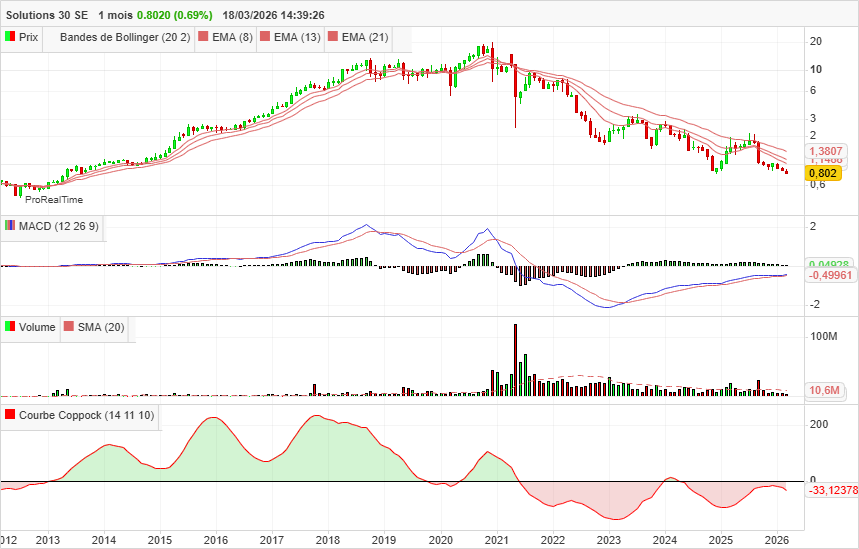Click the yellow 0,802 current price tag
This screenshot has width=859, height=549.
[823, 173]
